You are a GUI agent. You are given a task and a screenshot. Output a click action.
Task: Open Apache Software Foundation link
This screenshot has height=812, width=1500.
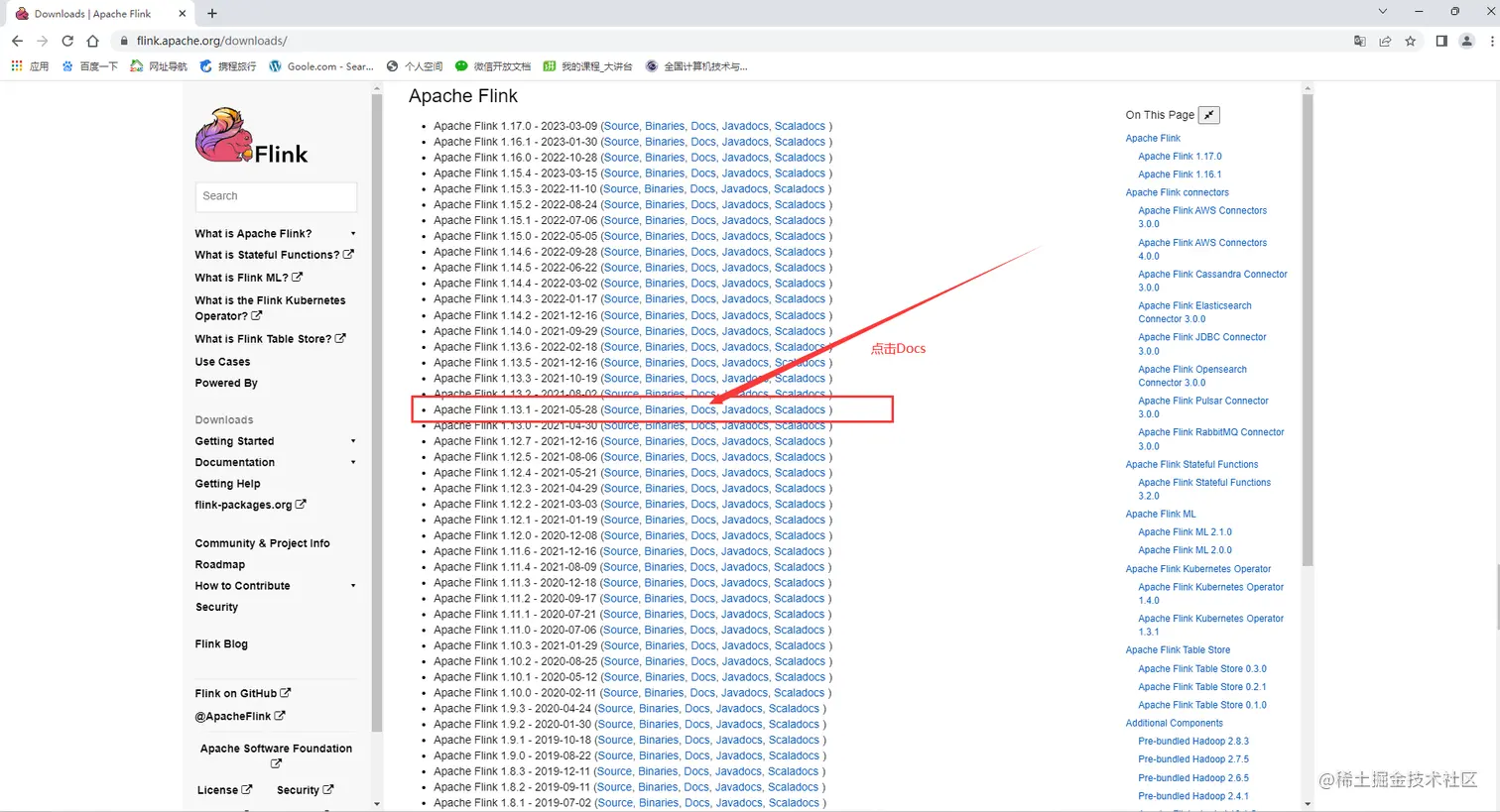(276, 755)
